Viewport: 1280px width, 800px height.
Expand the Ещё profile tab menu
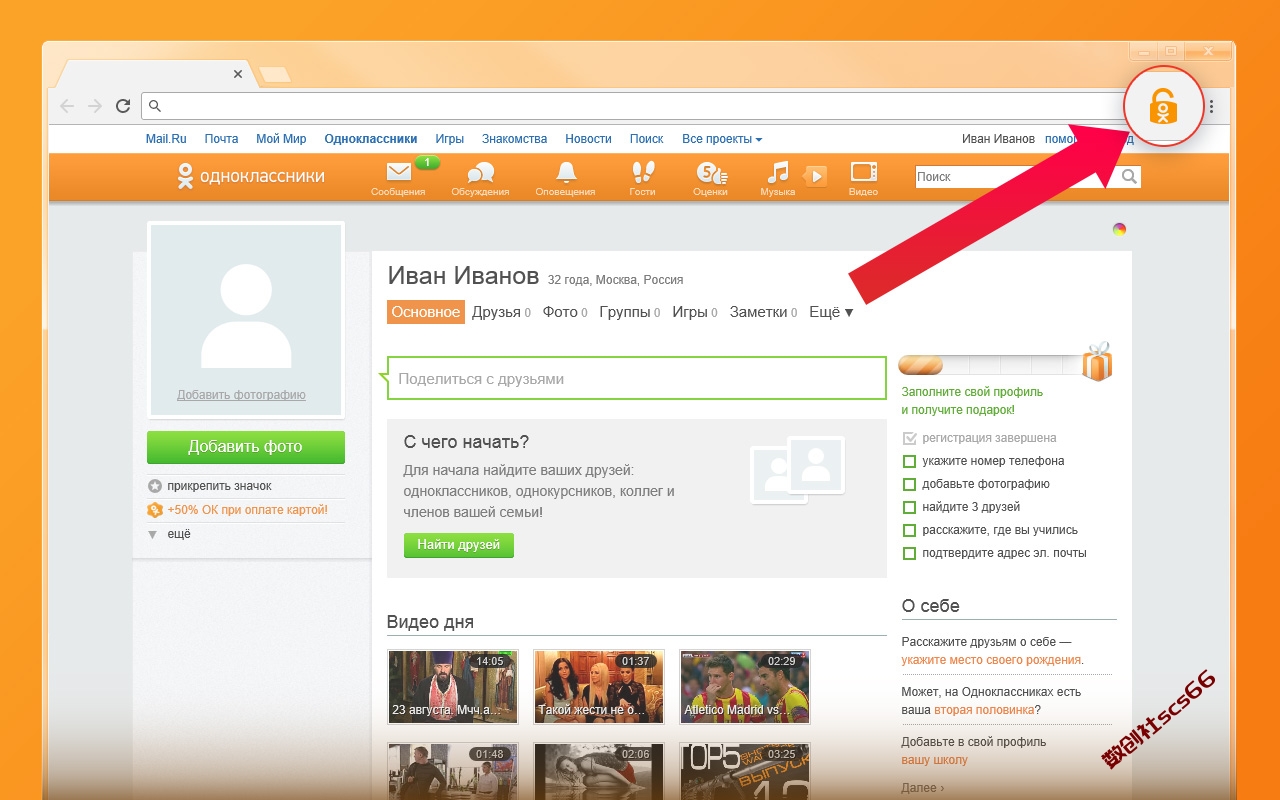click(831, 312)
